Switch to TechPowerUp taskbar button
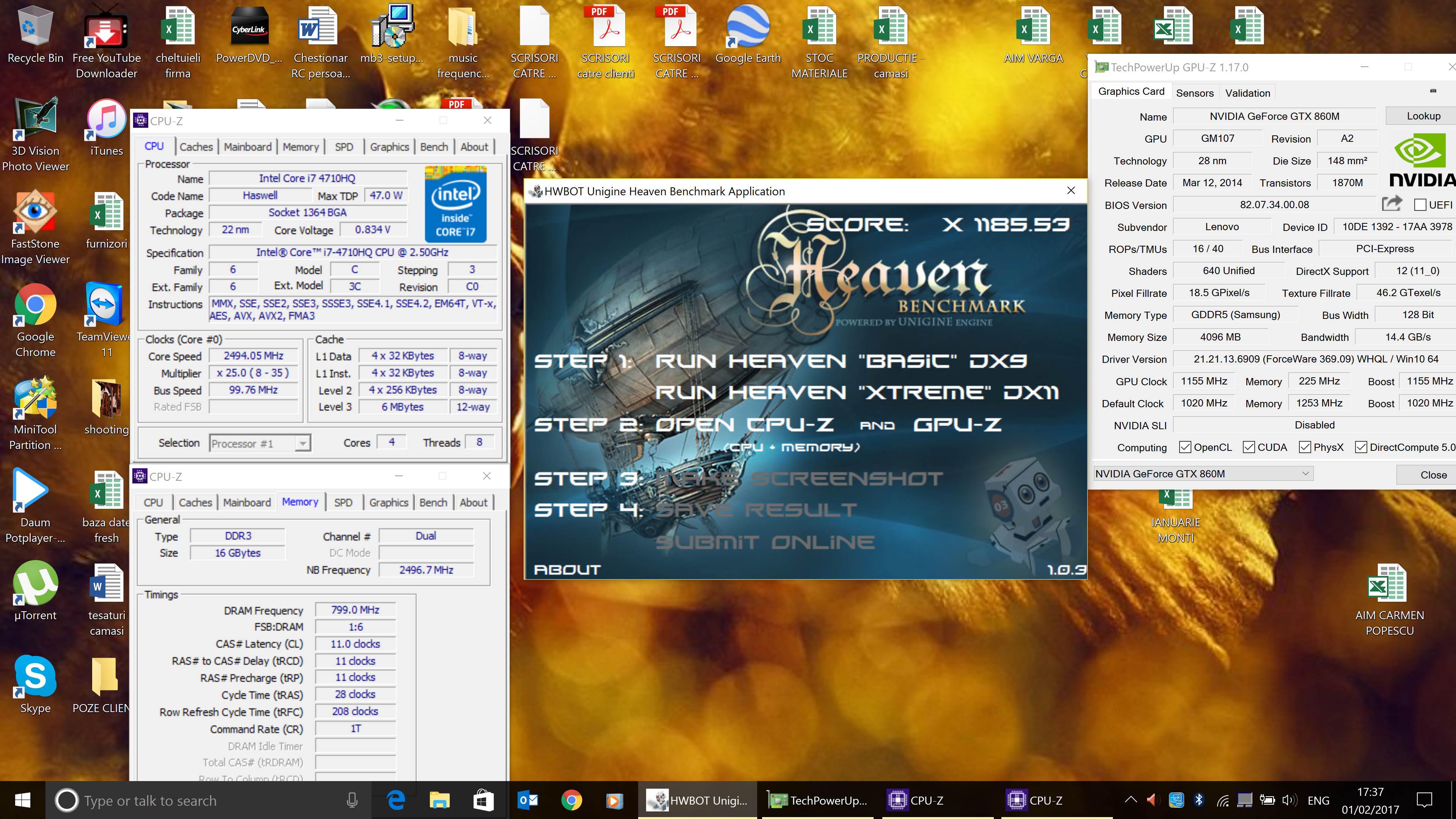The width and height of the screenshot is (1456, 819). [817, 800]
